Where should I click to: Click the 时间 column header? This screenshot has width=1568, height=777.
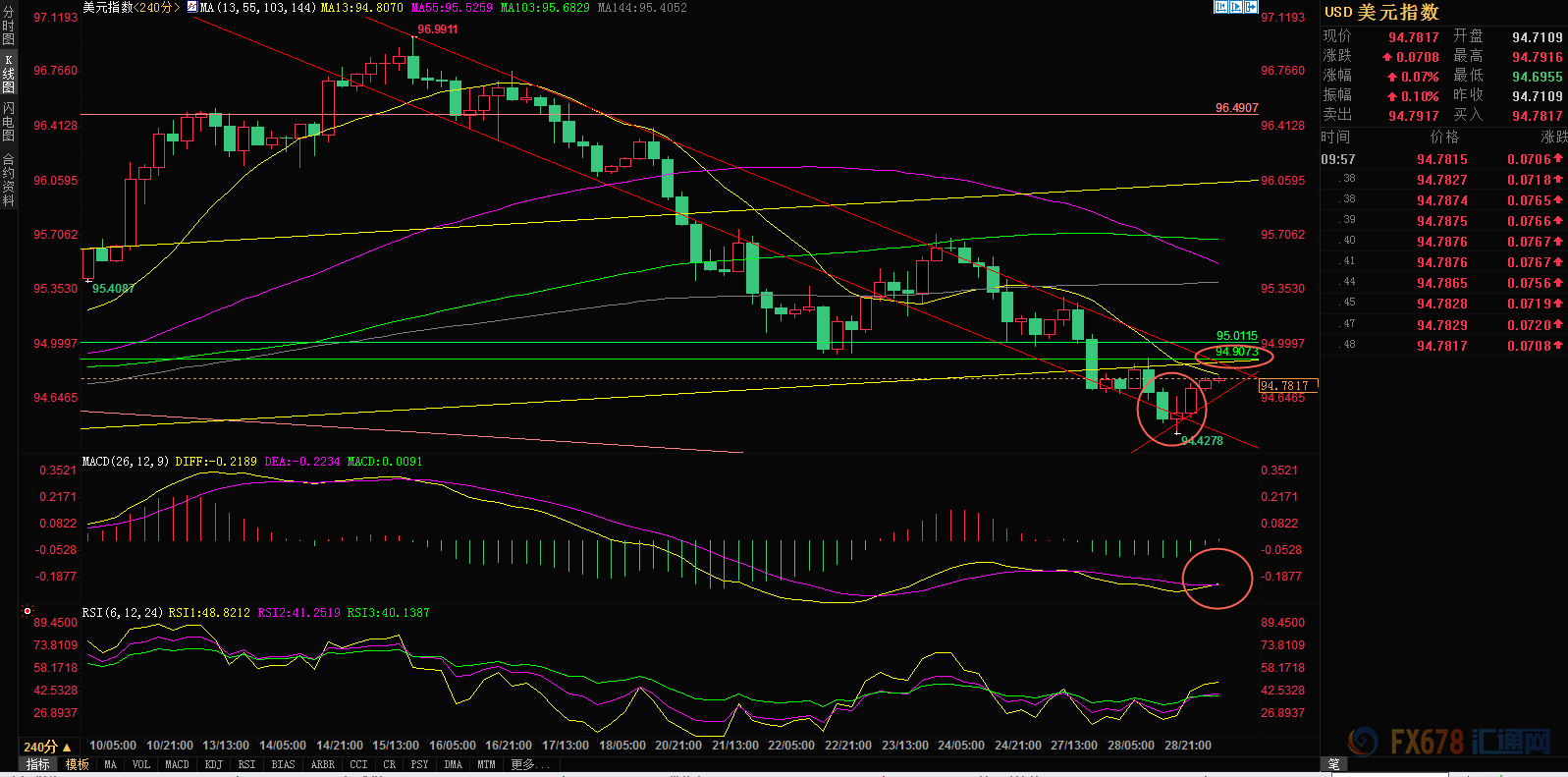[1335, 137]
